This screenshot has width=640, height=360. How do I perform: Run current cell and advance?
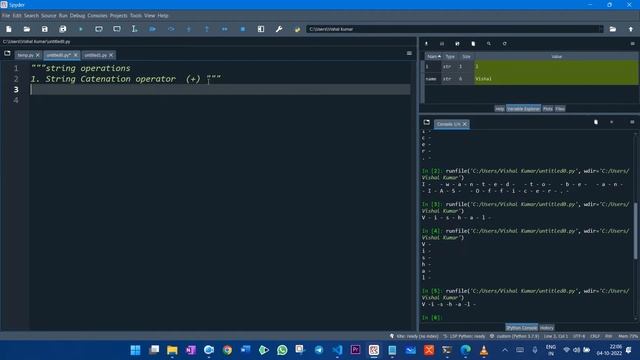tap(117, 29)
